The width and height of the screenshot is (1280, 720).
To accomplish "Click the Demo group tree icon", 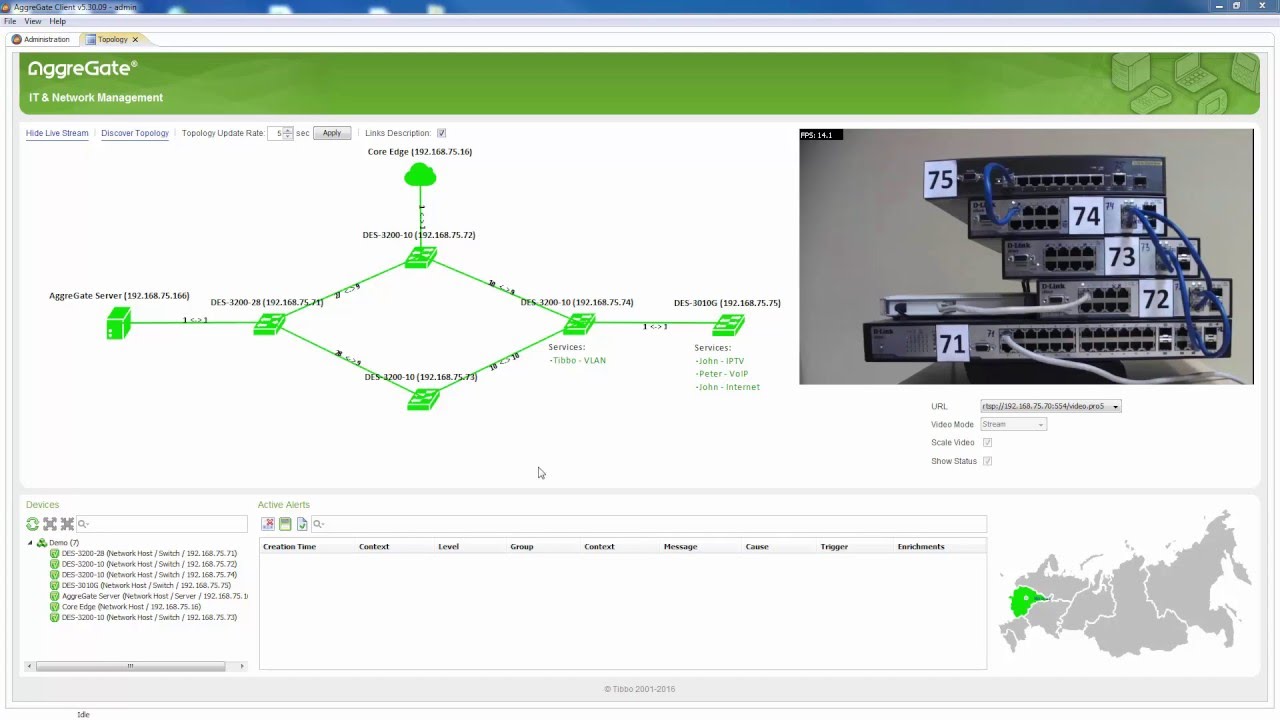I will 42,543.
